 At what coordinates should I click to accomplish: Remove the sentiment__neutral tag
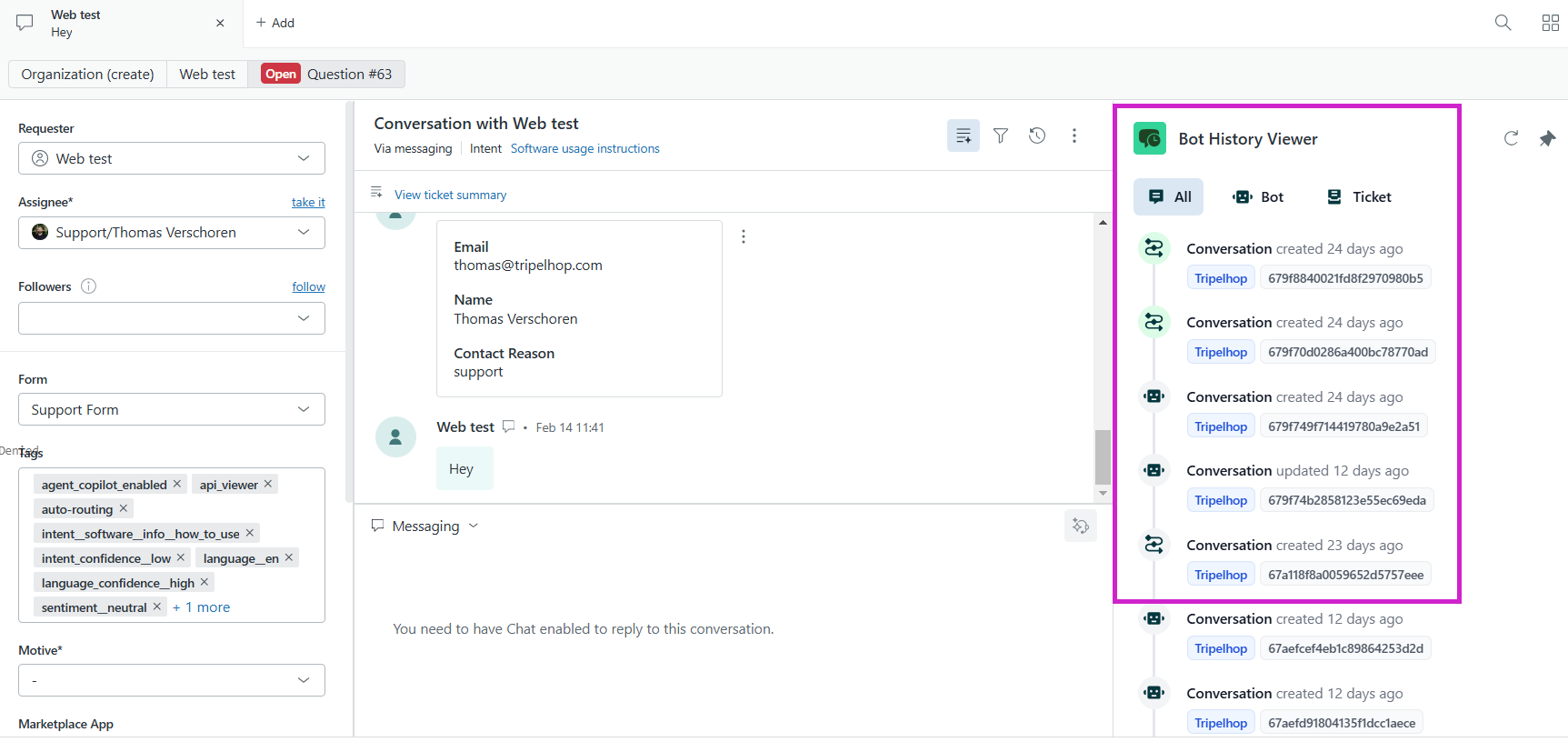[x=157, y=607]
